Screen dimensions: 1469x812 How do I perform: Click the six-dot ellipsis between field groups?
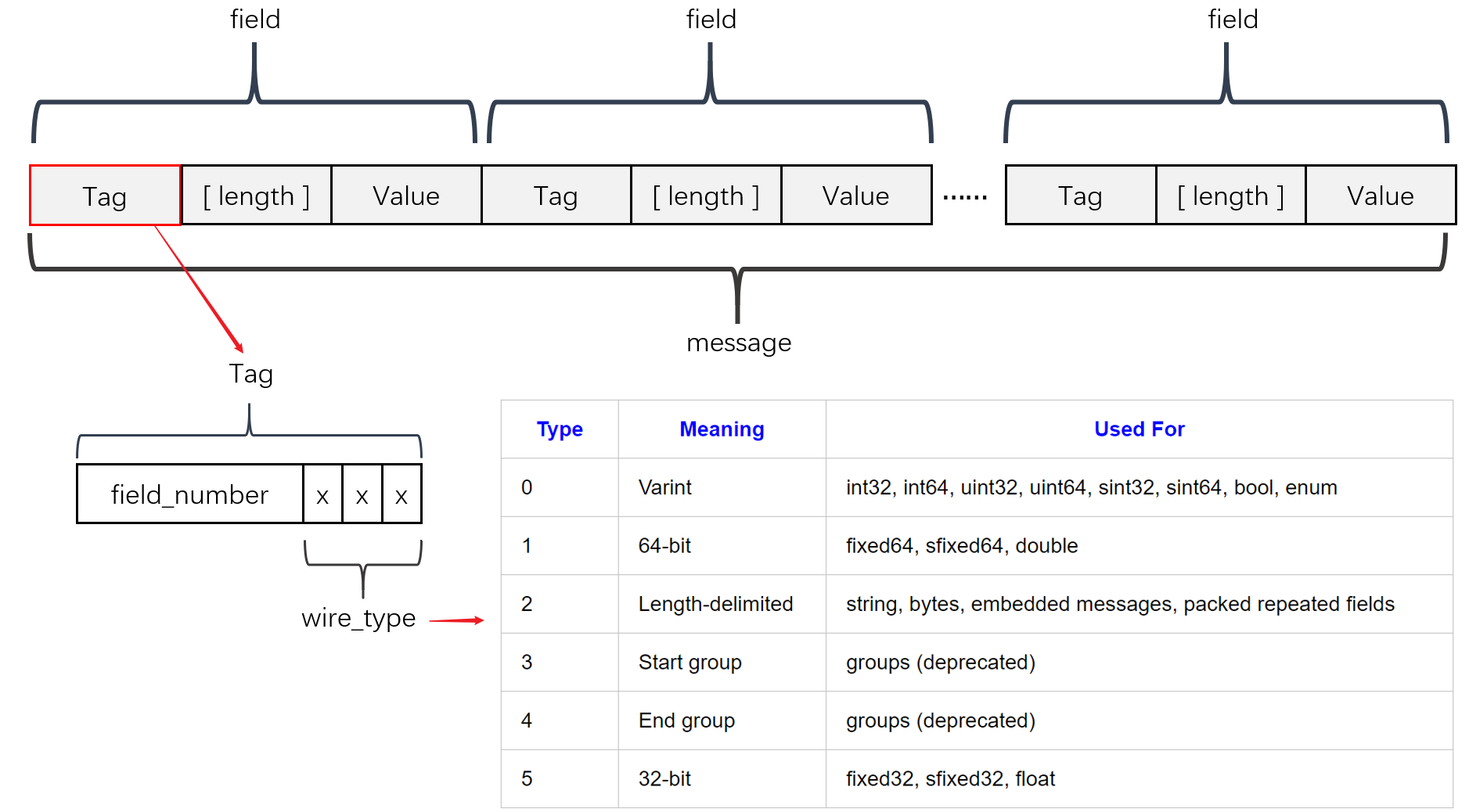[x=965, y=197]
